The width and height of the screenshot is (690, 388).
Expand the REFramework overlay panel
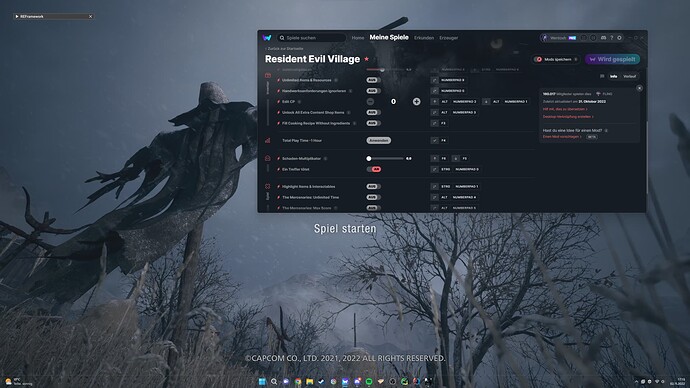[x=17, y=16]
